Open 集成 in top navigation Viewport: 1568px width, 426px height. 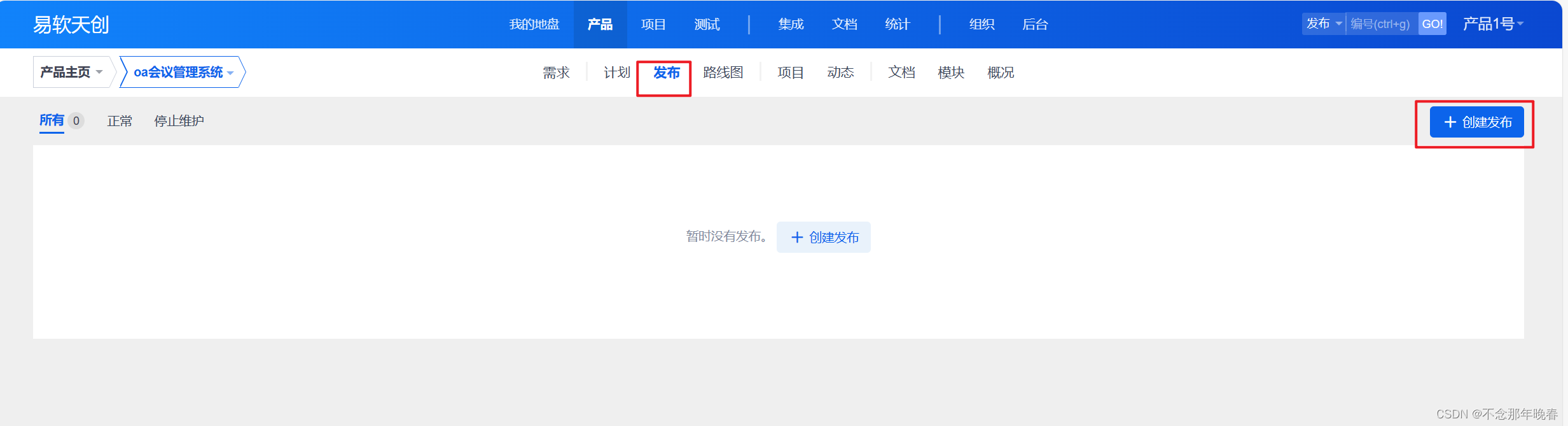pos(791,24)
